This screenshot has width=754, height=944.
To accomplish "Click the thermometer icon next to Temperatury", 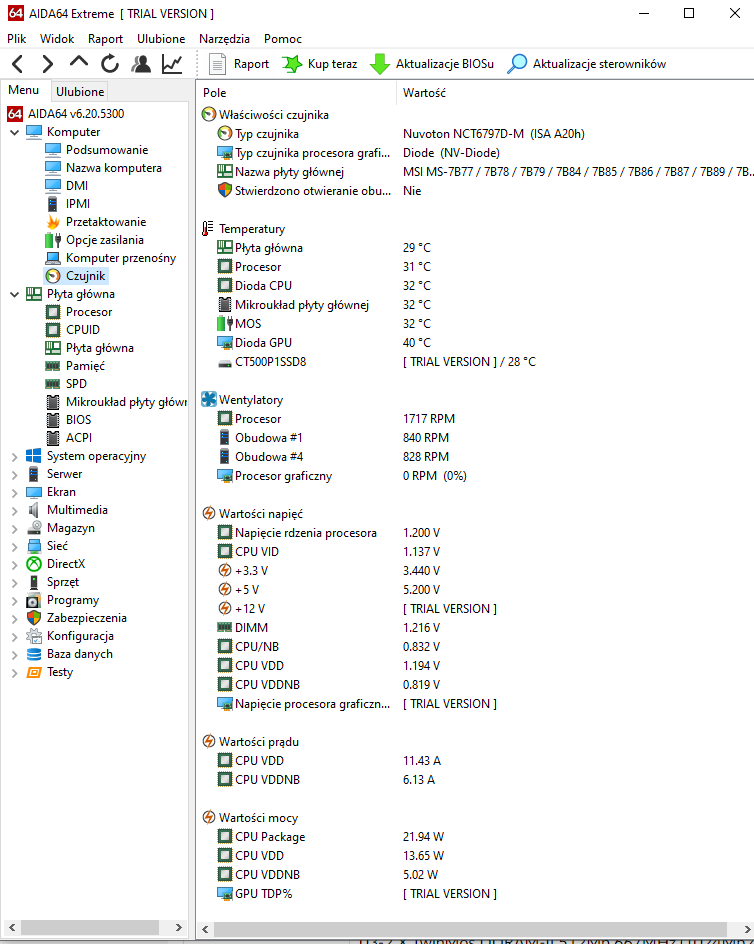I will [208, 229].
